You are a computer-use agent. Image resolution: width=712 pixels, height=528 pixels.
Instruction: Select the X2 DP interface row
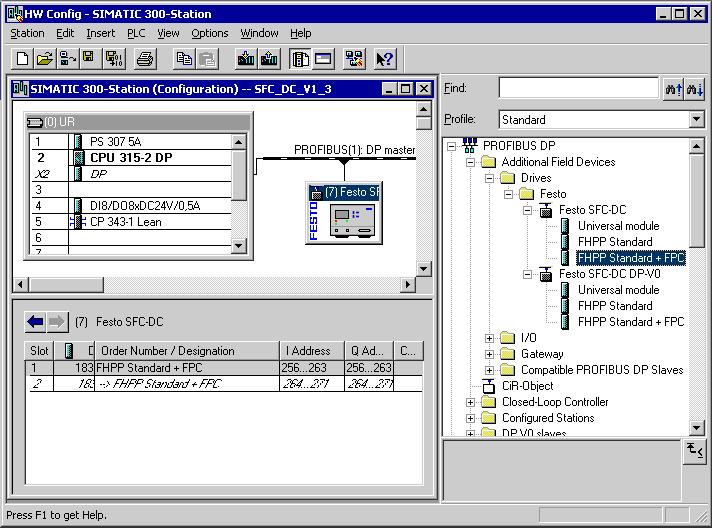click(x=131, y=174)
